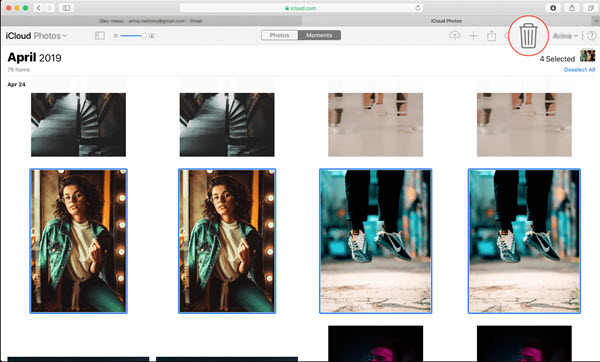
Task: Click the 76 Items count text
Action: pyautogui.click(x=18, y=70)
